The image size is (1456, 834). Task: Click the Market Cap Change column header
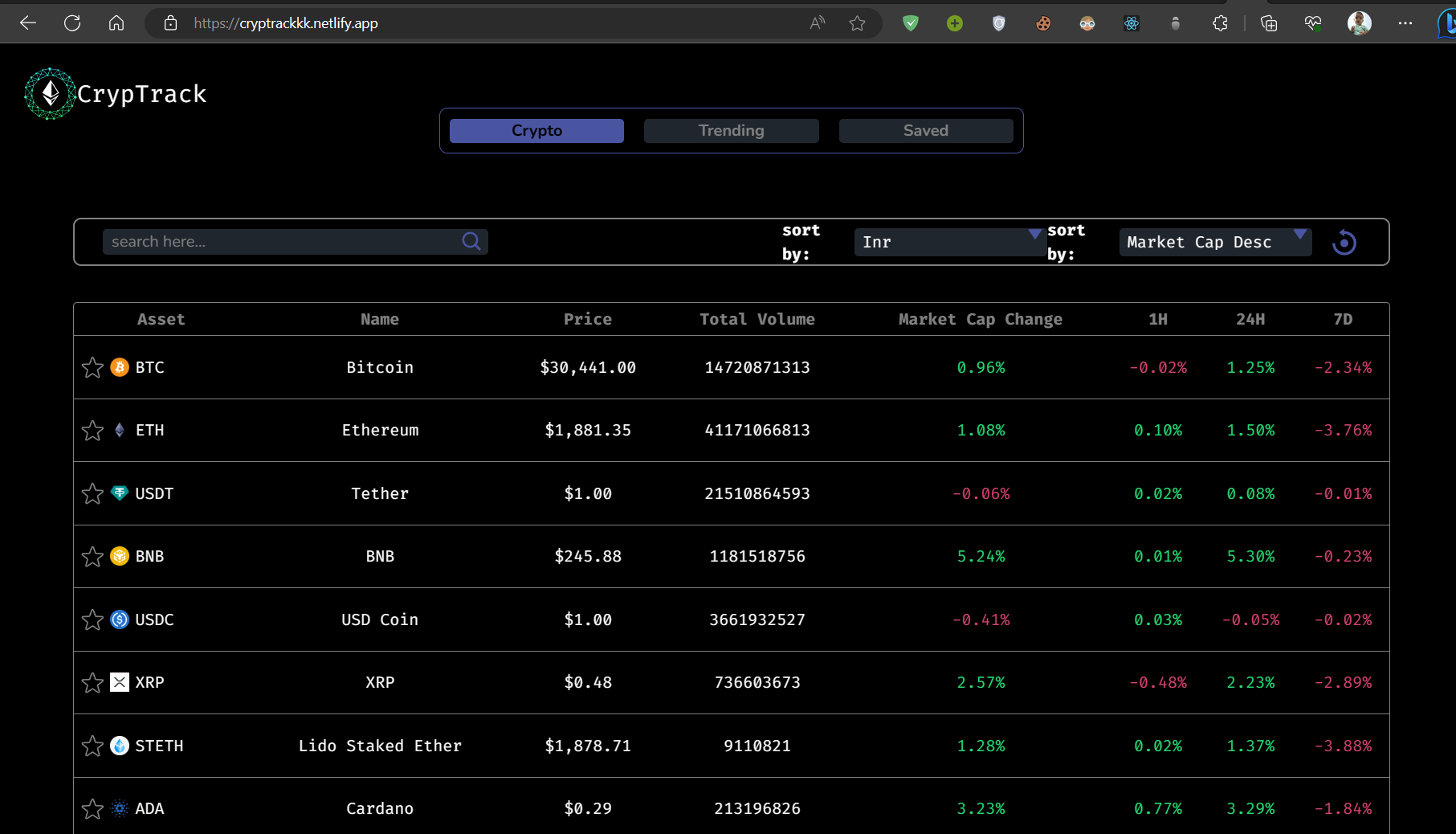pos(981,319)
